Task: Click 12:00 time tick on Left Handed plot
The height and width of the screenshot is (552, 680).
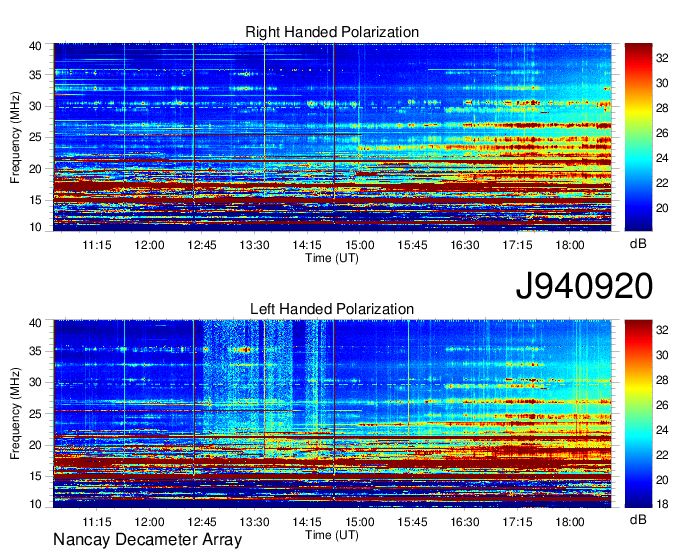Action: 149,522
